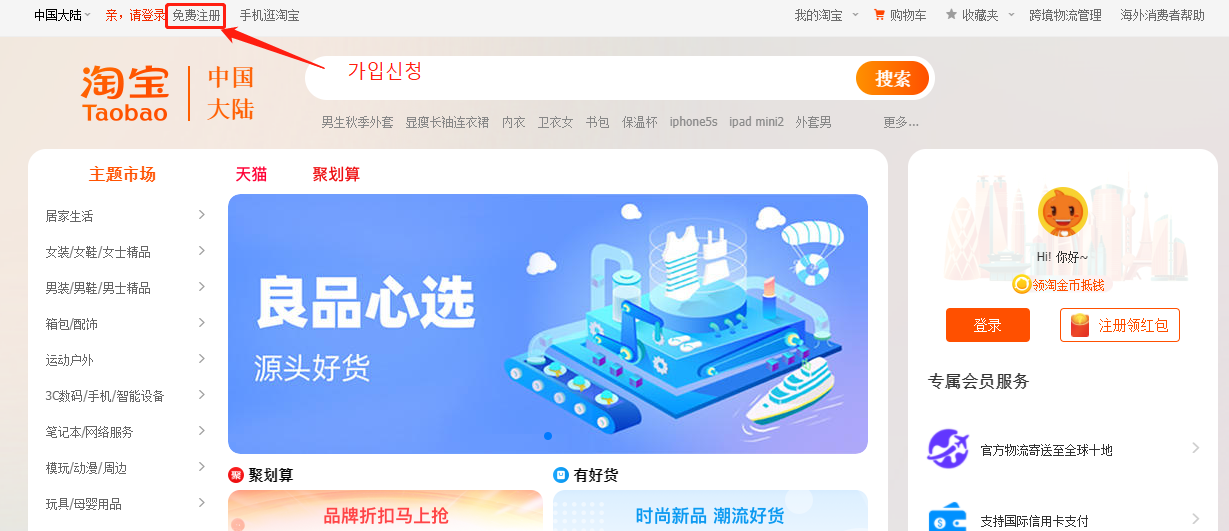This screenshot has width=1229, height=531.
Task: Click in the search input field
Action: [x=580, y=78]
